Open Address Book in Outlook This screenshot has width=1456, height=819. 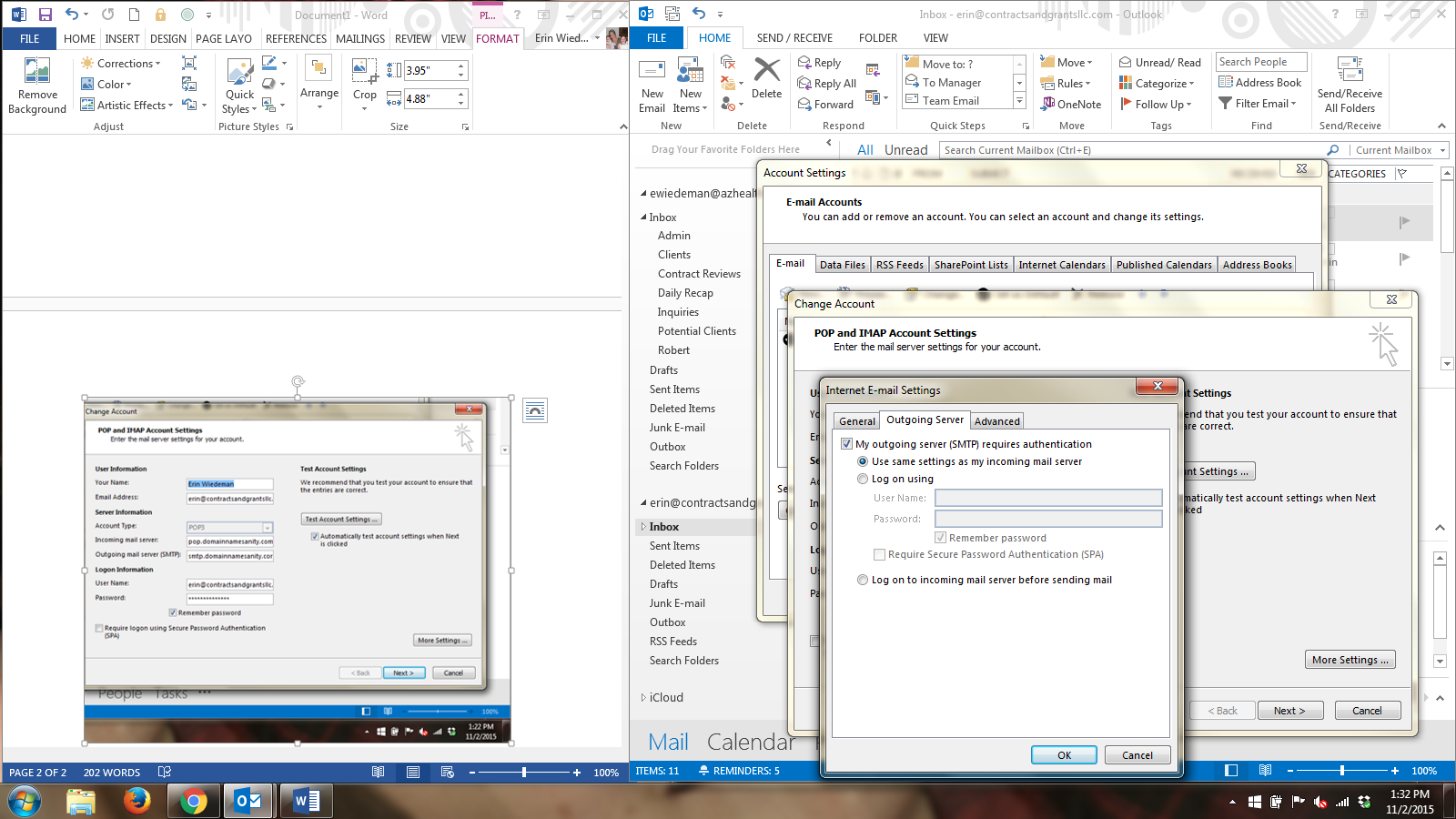click(x=1260, y=83)
